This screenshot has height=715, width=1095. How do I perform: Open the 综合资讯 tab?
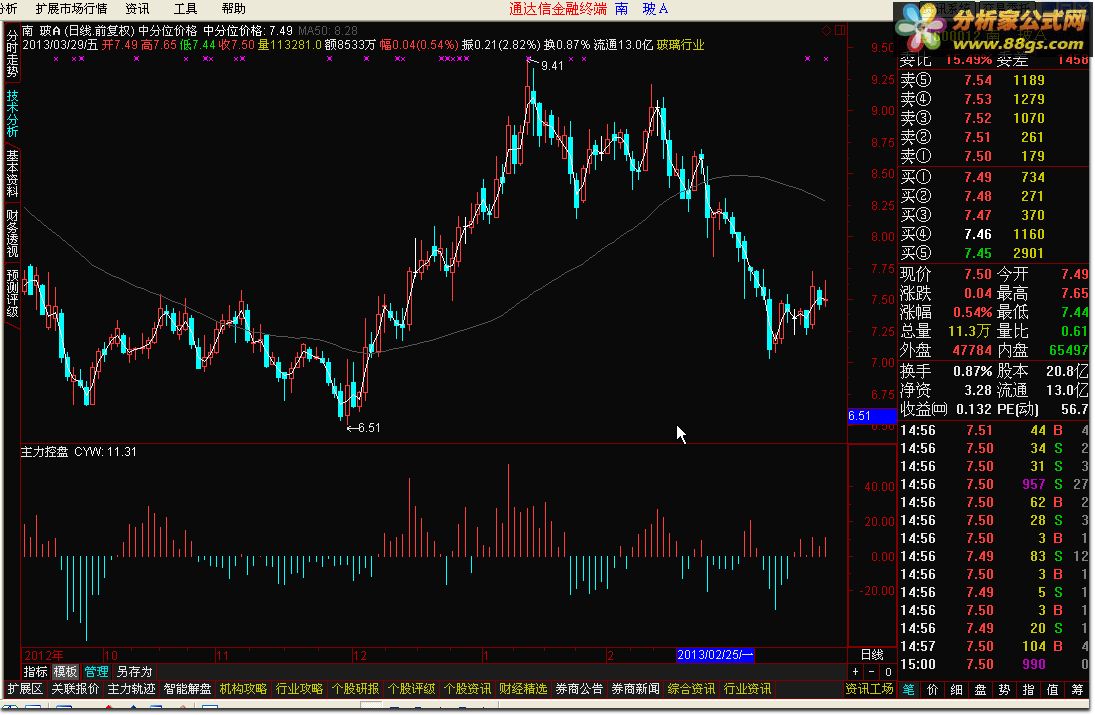(691, 689)
